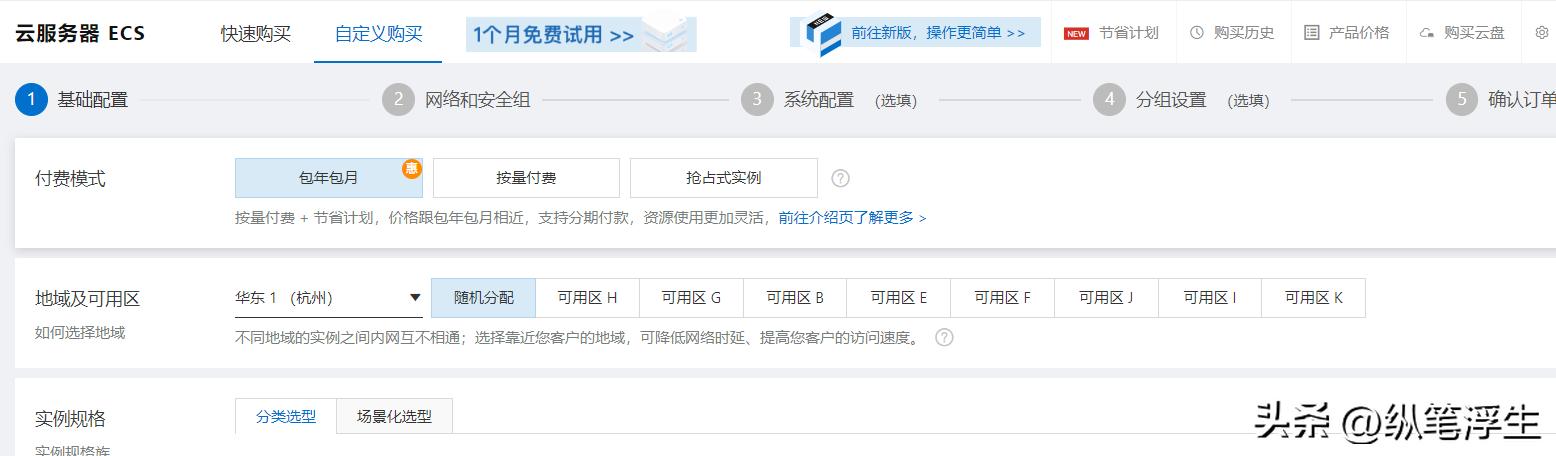The width and height of the screenshot is (1556, 456).
Task: Click the 地域及可用区 label
Action: pos(88,298)
